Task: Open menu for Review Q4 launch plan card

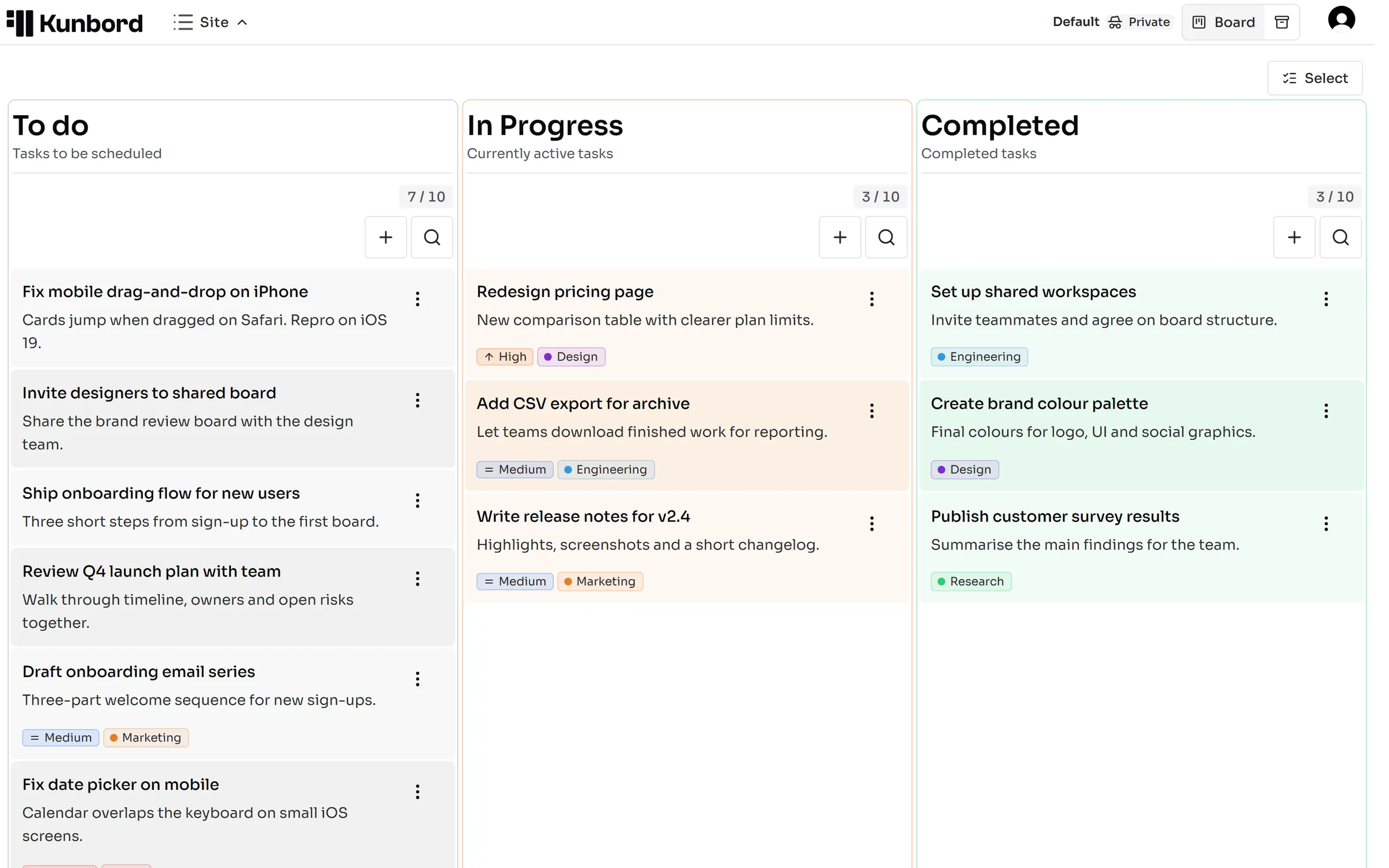Action: [x=417, y=579]
